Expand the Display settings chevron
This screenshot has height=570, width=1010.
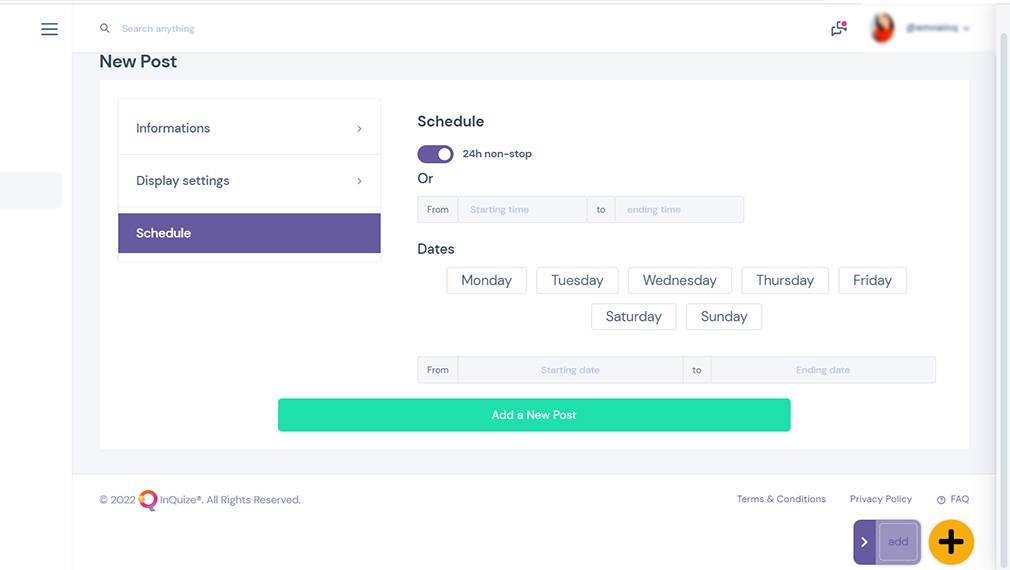359,181
